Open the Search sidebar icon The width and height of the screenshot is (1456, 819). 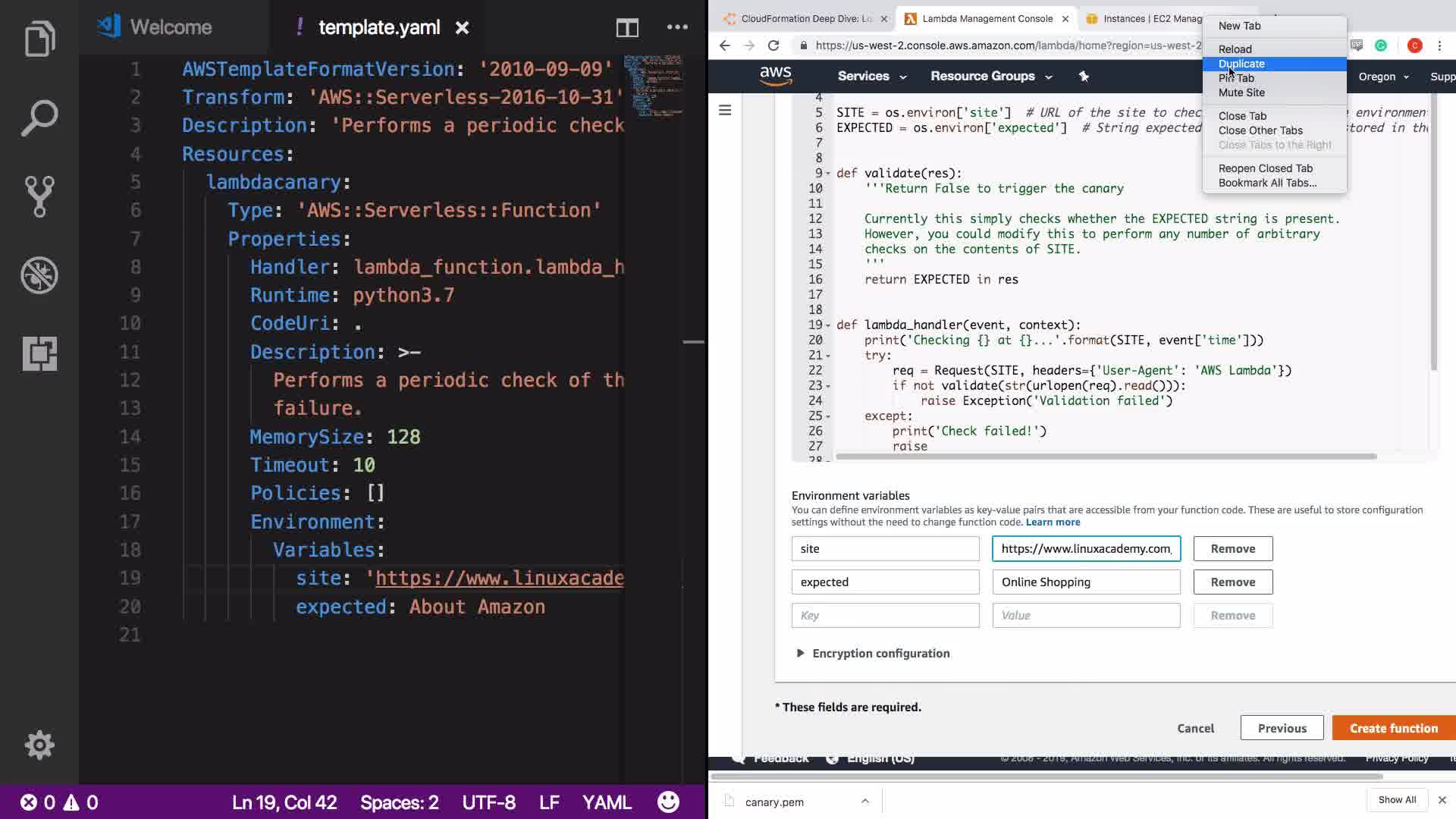click(39, 118)
